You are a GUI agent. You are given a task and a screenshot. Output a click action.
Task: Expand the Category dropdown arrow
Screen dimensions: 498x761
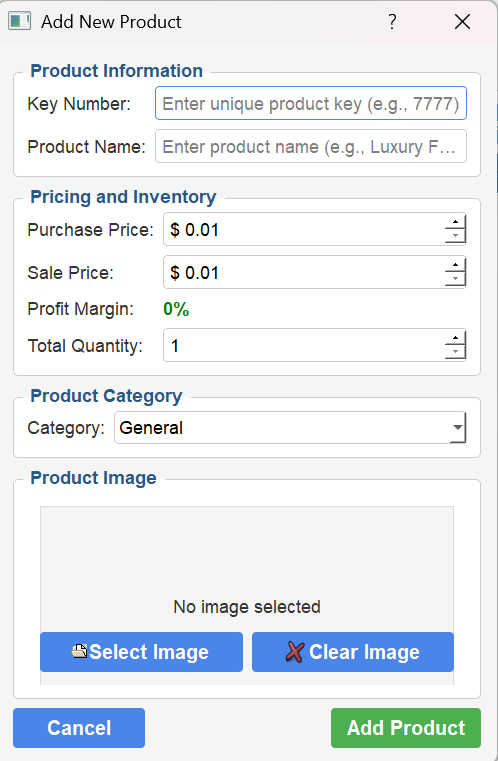(x=457, y=428)
